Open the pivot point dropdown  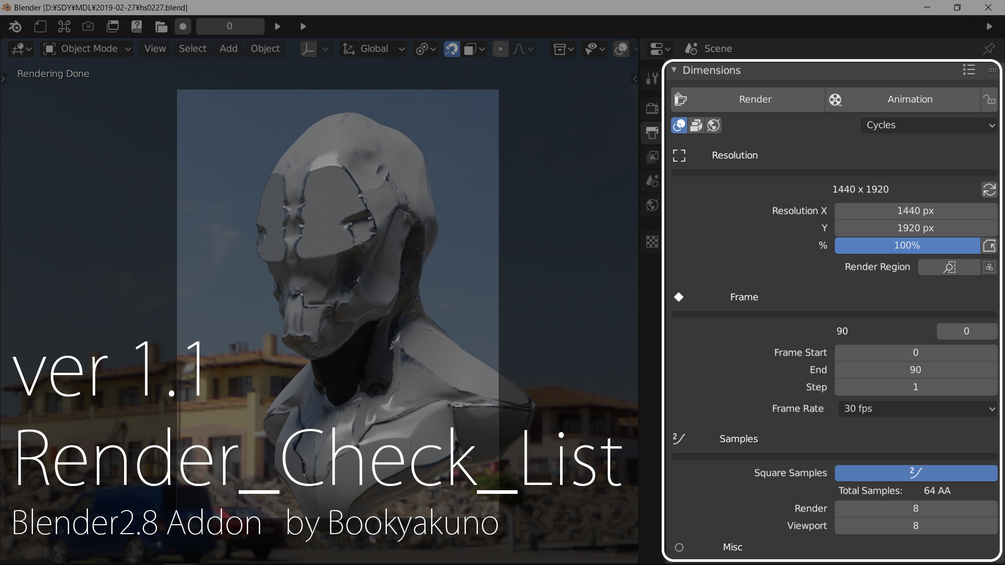click(x=426, y=49)
